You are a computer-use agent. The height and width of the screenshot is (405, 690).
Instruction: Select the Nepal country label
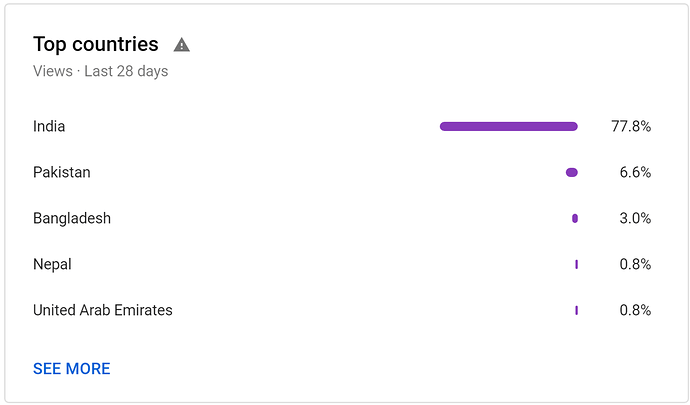click(52, 265)
